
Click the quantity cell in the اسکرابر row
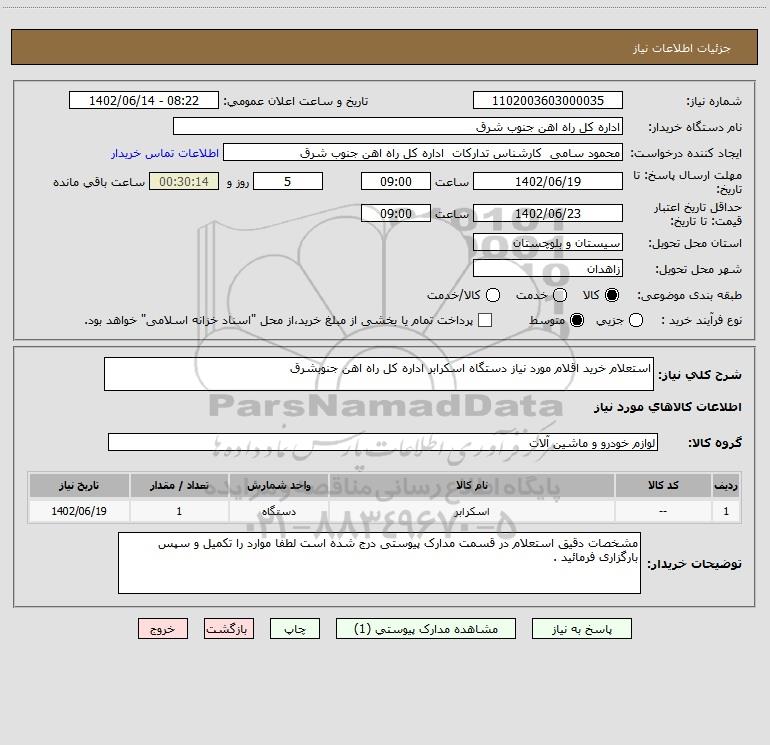point(179,512)
